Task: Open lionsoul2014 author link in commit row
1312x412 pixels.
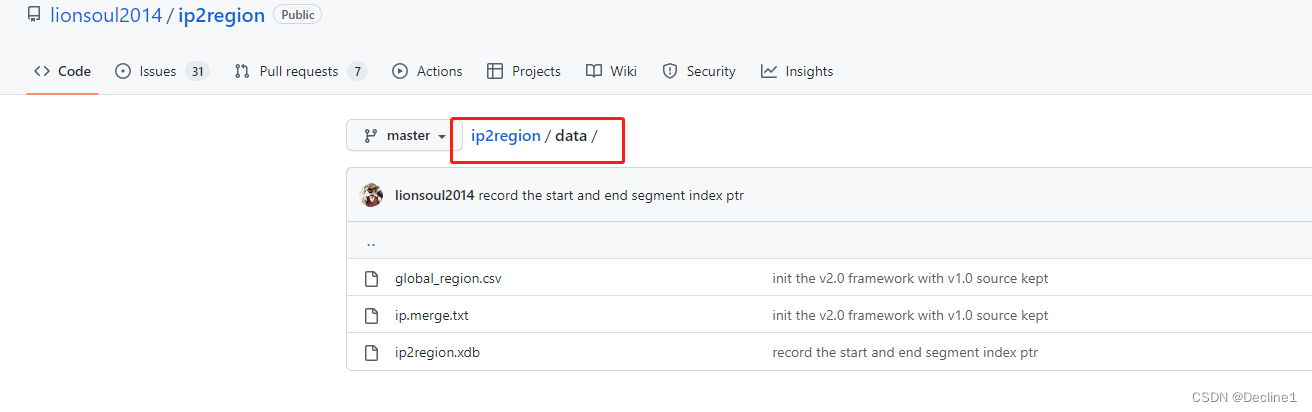Action: point(435,195)
